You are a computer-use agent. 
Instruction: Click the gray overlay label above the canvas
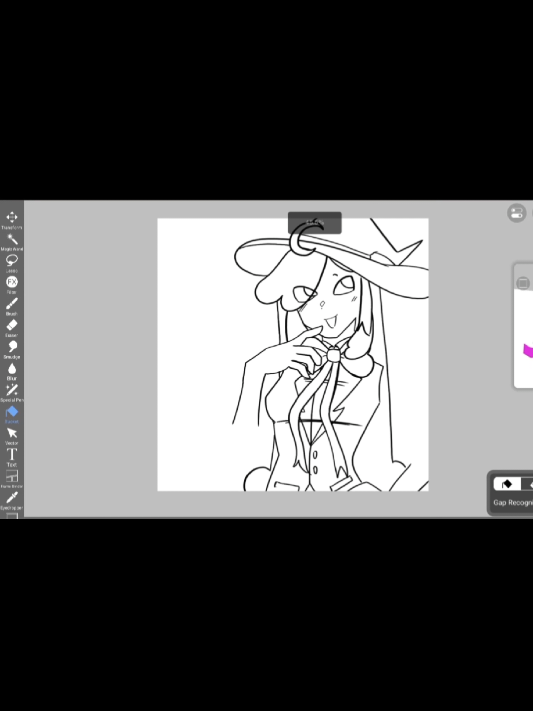click(315, 223)
